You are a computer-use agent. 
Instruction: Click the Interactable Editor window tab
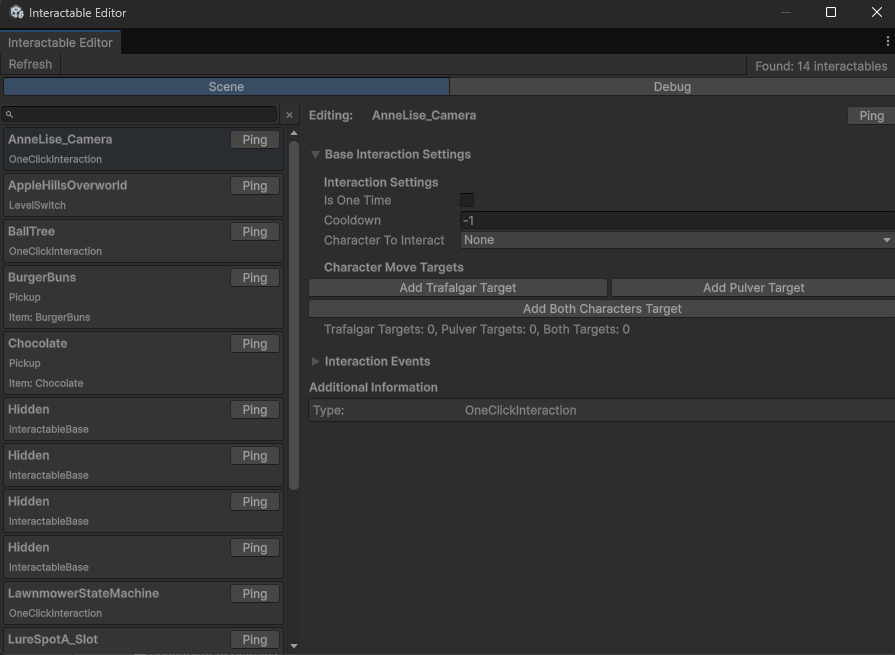(x=60, y=42)
